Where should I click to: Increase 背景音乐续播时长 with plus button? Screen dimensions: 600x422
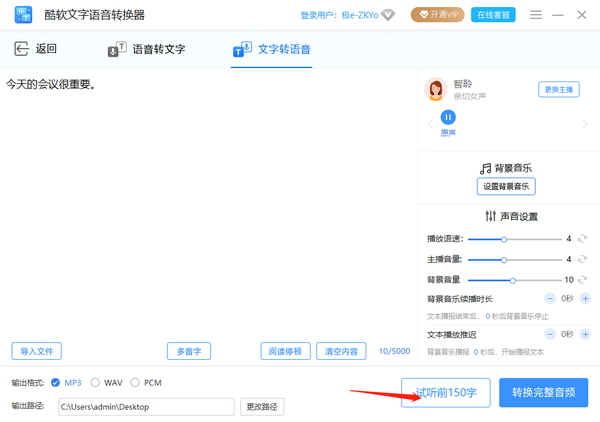585,298
